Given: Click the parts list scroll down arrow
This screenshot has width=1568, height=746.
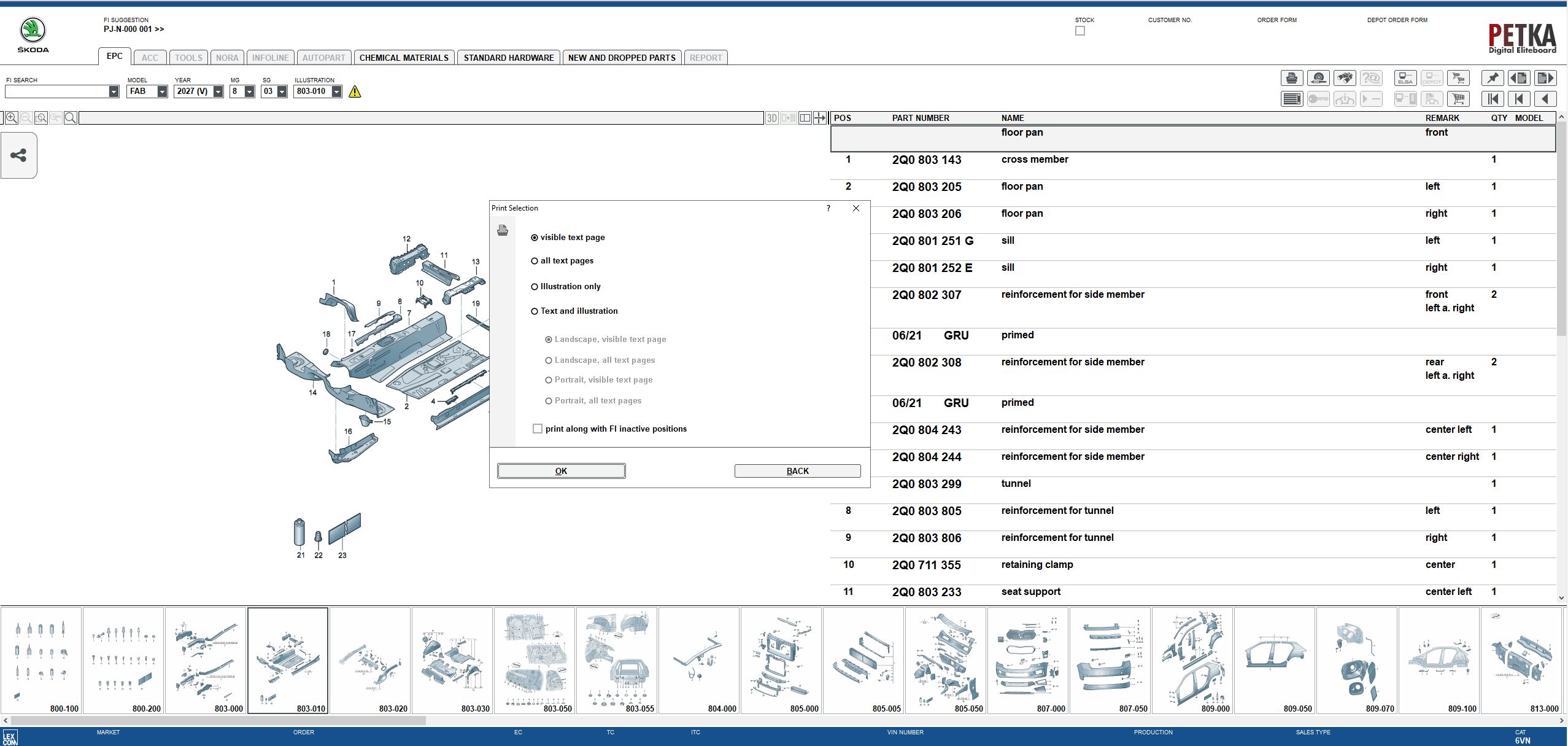Looking at the screenshot, I should point(1562,597).
